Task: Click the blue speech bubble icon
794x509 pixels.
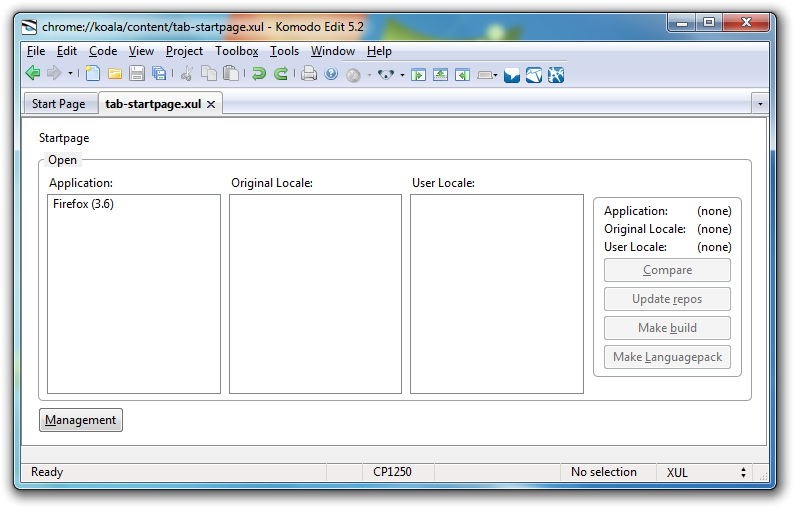Action: (x=512, y=75)
